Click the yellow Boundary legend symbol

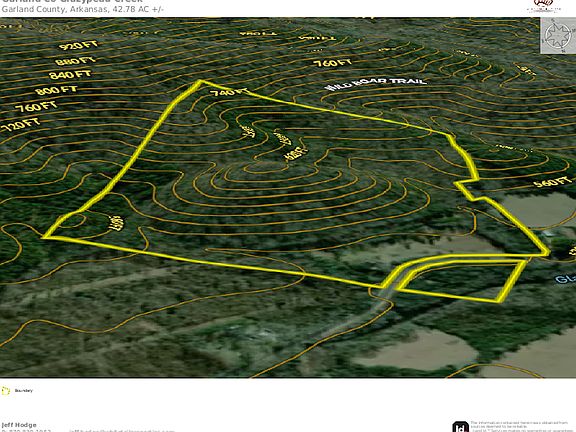tap(6, 390)
